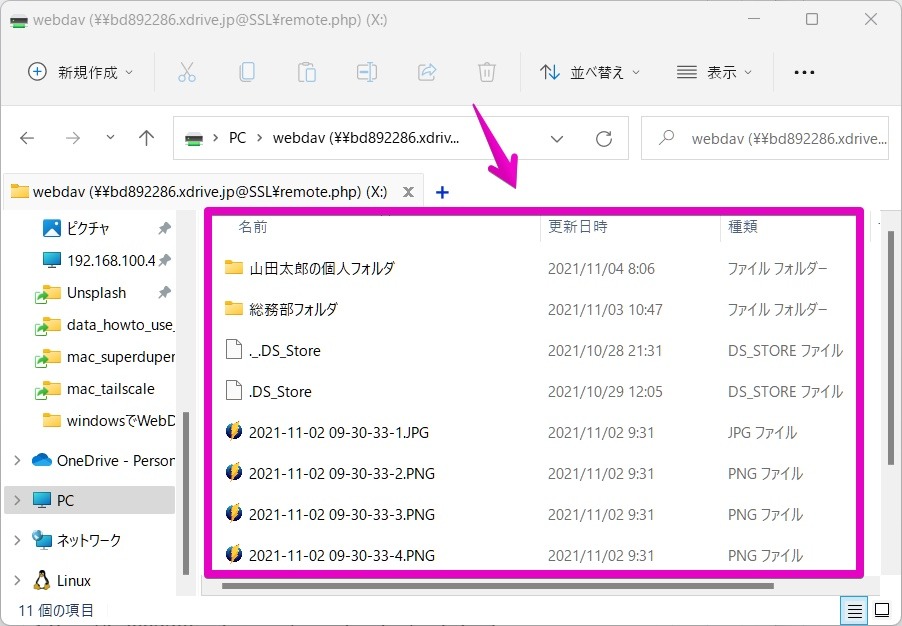Image resolution: width=902 pixels, height=626 pixels.
Task: Click the Copy icon in the toolbar
Action: pyautogui.click(x=246, y=71)
